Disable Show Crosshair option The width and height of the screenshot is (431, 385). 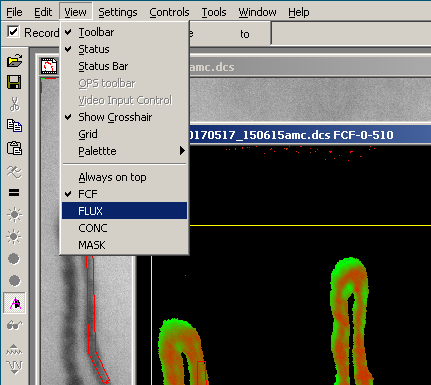click(124, 117)
